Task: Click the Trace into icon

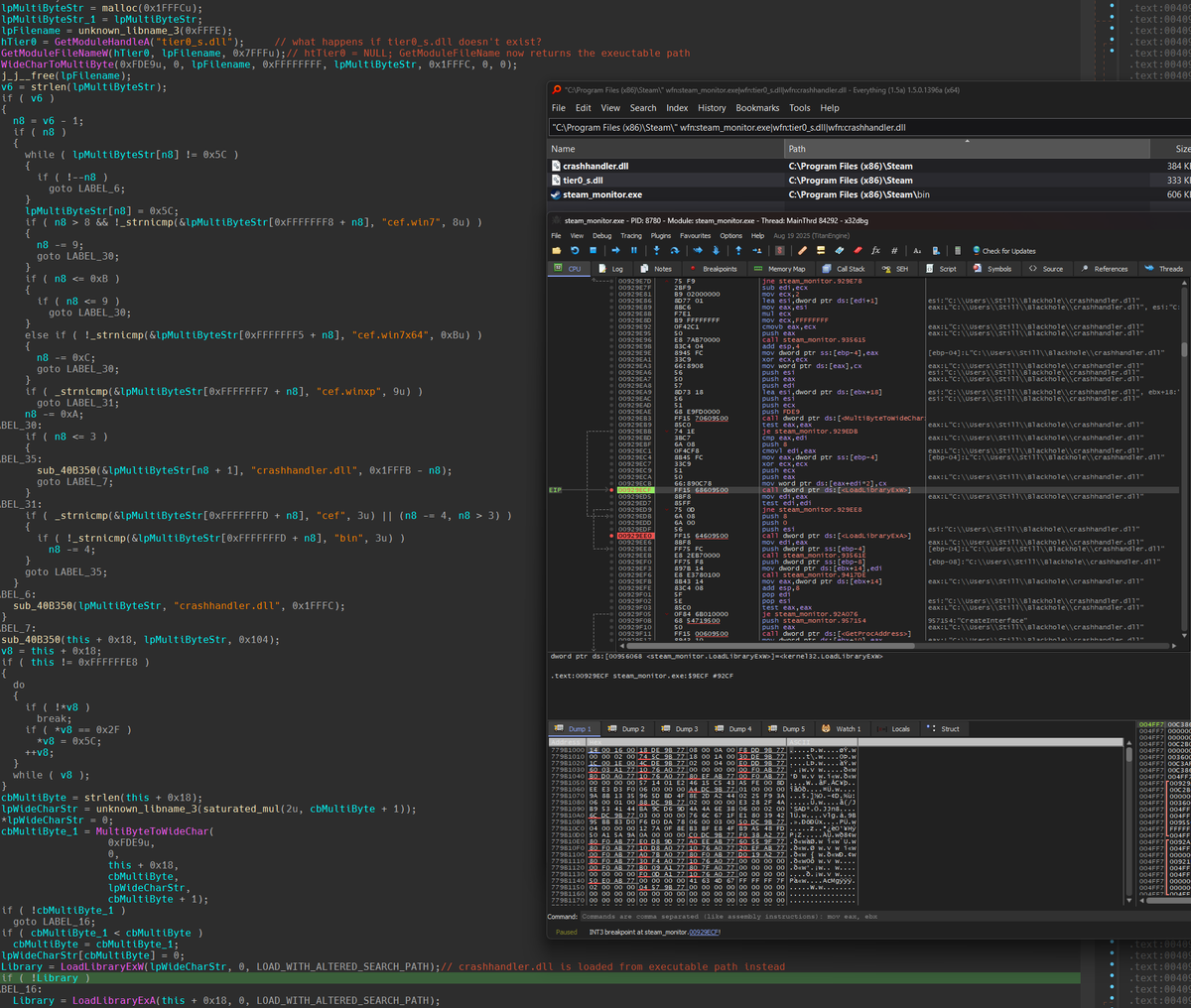Action: (698, 250)
